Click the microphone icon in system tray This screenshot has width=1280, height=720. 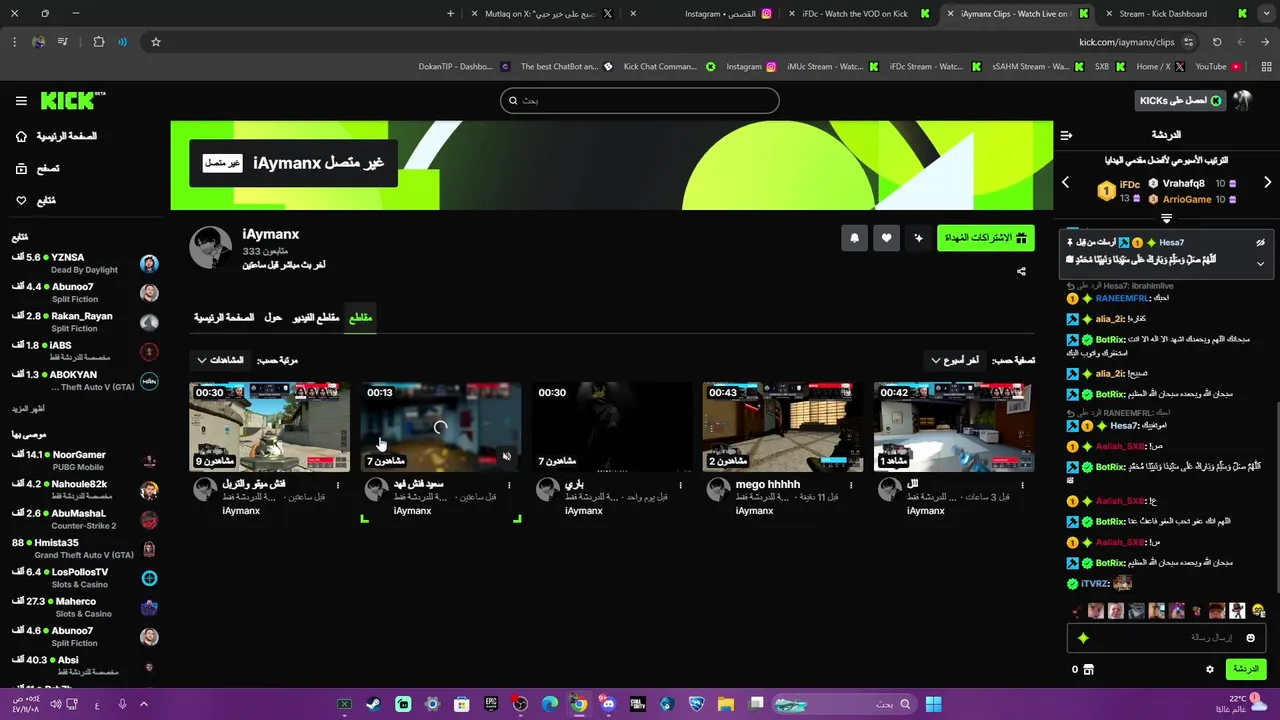tap(122, 704)
